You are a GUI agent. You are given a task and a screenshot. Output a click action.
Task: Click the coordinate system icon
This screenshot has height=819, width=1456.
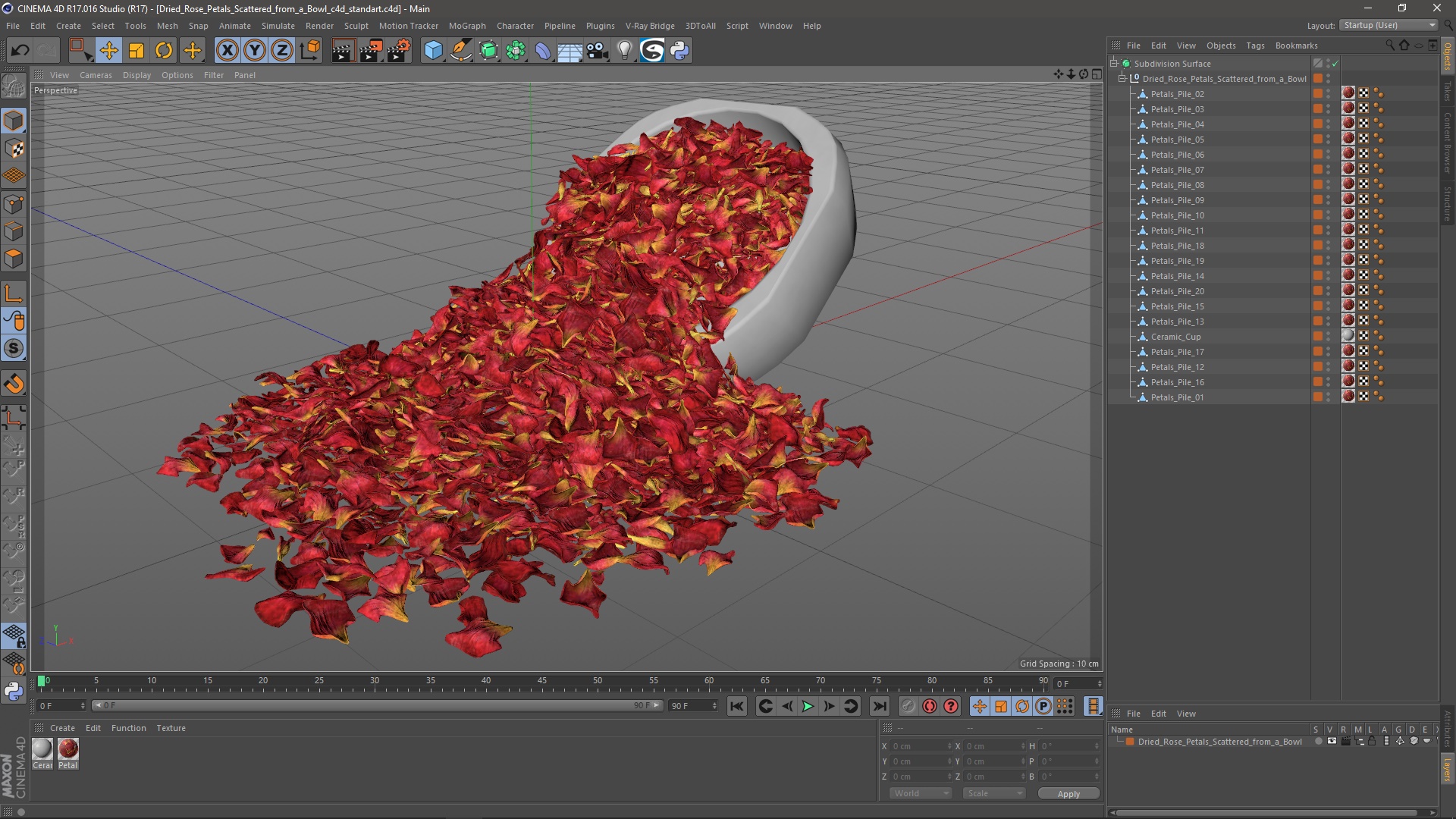point(310,51)
